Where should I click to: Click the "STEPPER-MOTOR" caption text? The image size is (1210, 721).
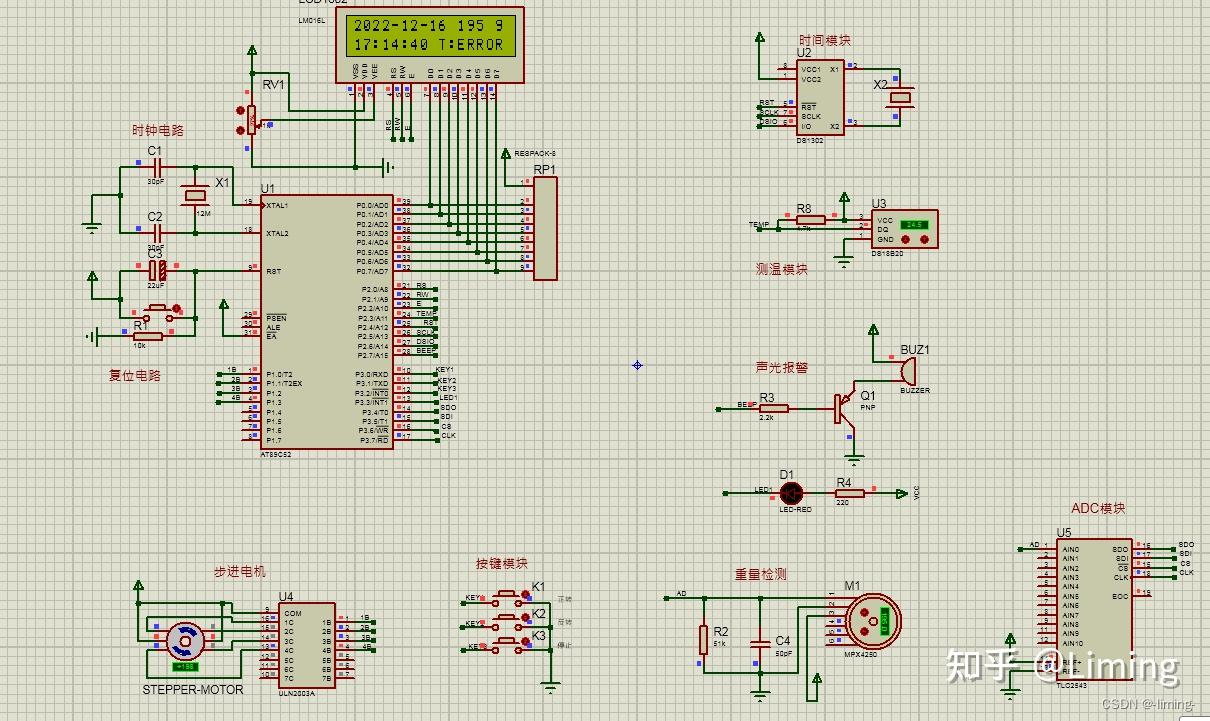(193, 689)
